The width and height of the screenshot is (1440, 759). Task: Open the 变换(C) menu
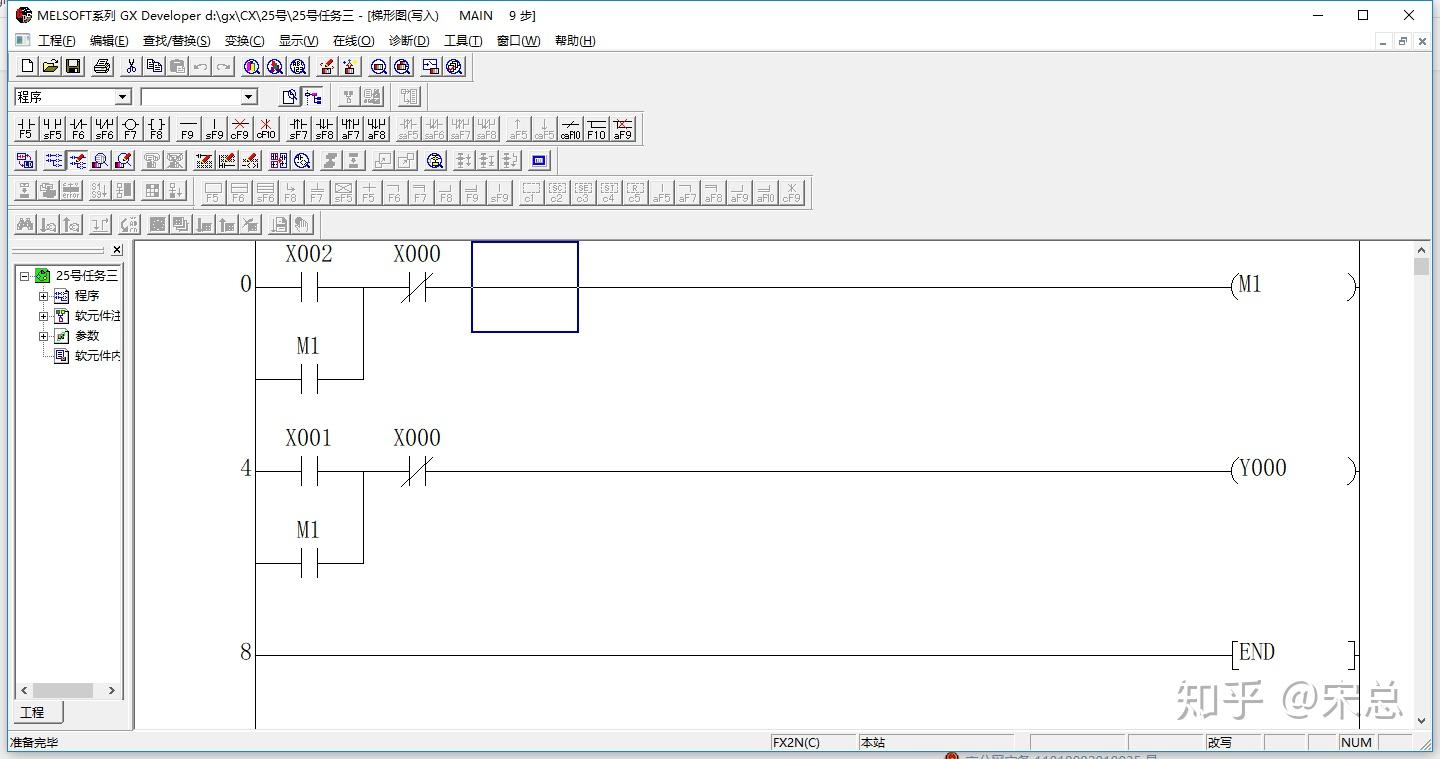[244, 41]
